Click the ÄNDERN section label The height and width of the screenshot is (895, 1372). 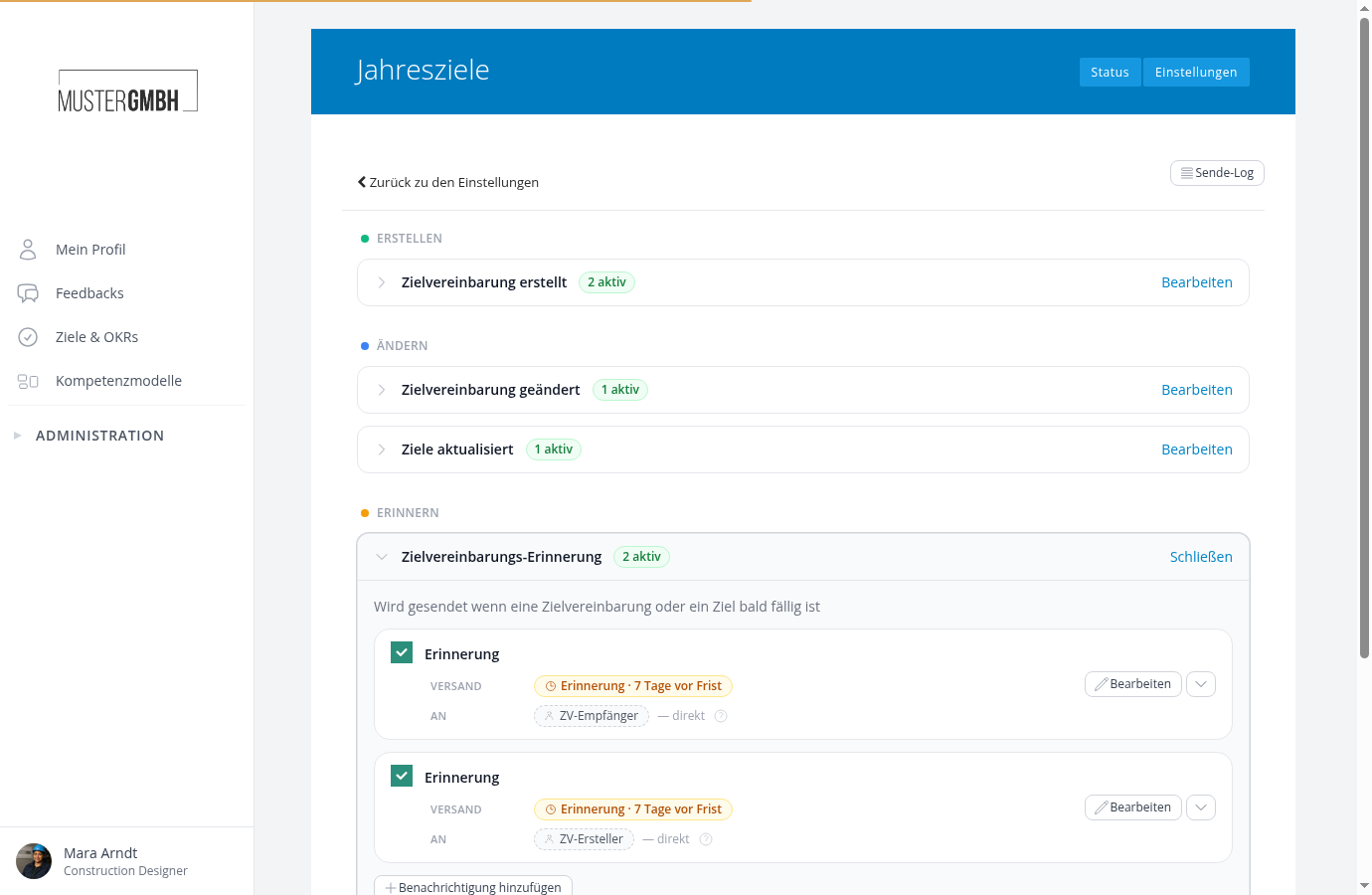pos(403,346)
